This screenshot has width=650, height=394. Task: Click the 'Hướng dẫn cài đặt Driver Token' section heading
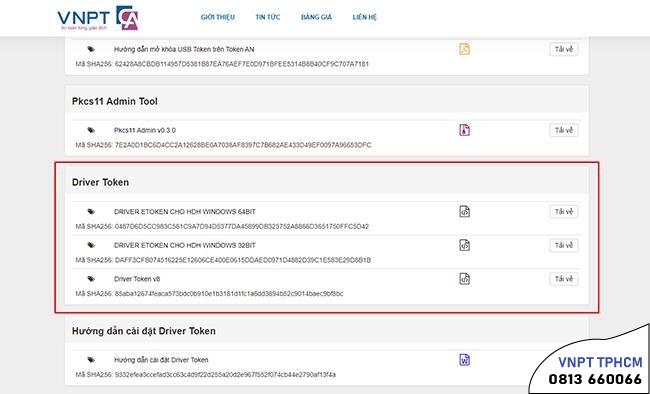(143, 331)
